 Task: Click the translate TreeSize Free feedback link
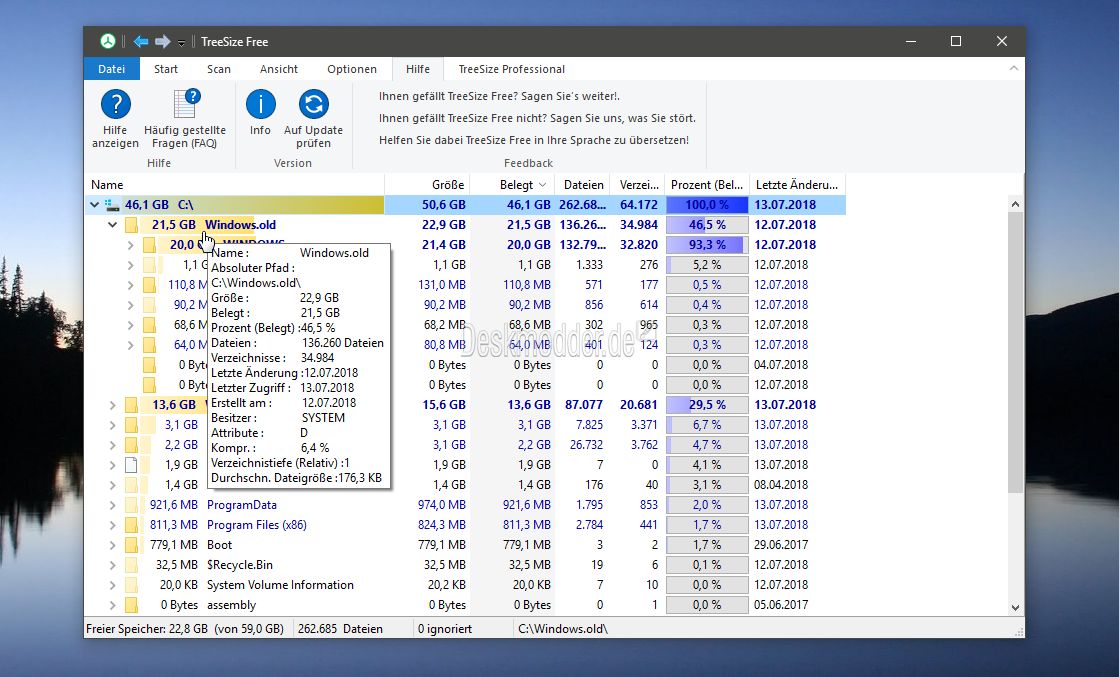point(534,141)
